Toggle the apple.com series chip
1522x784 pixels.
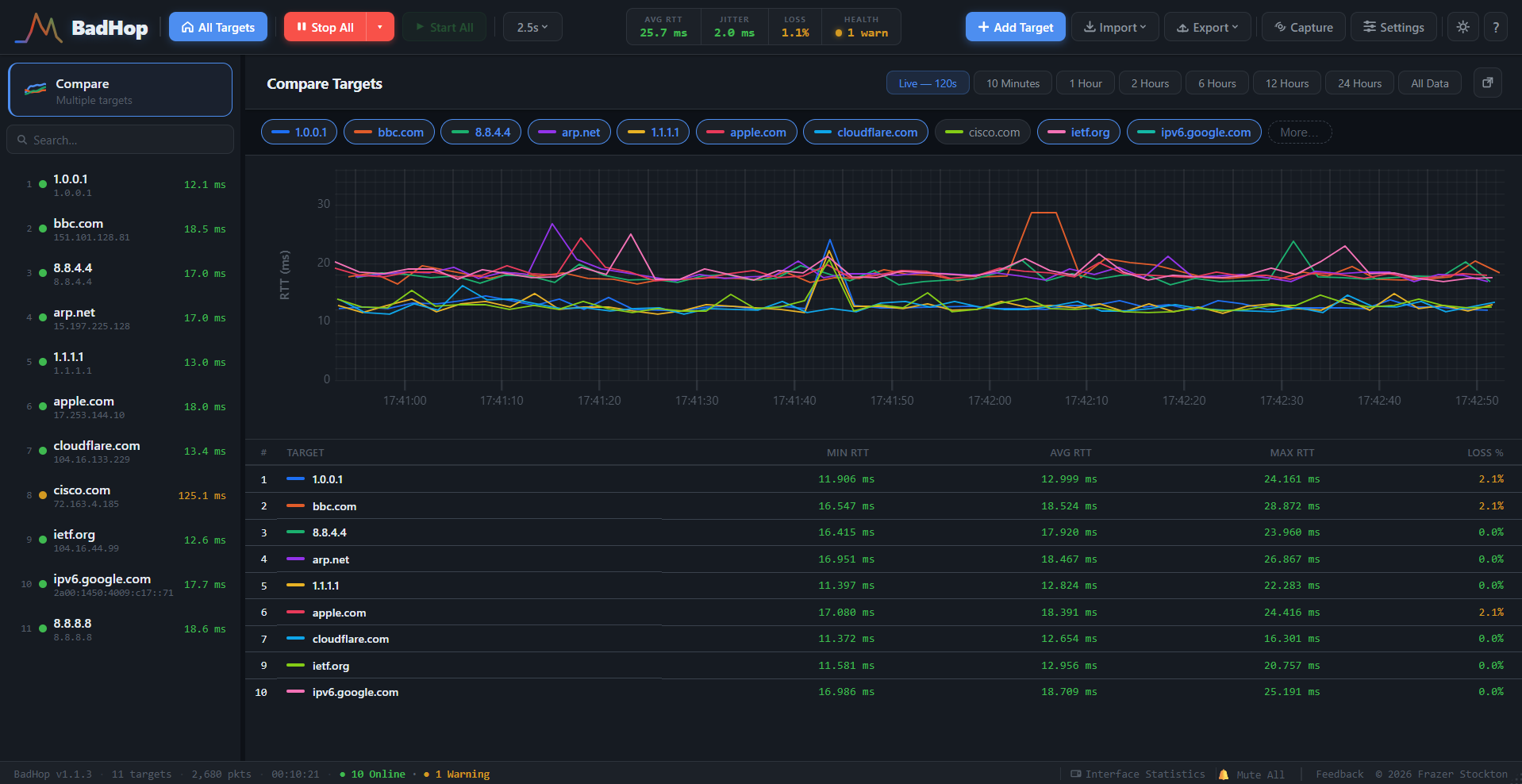coord(747,133)
